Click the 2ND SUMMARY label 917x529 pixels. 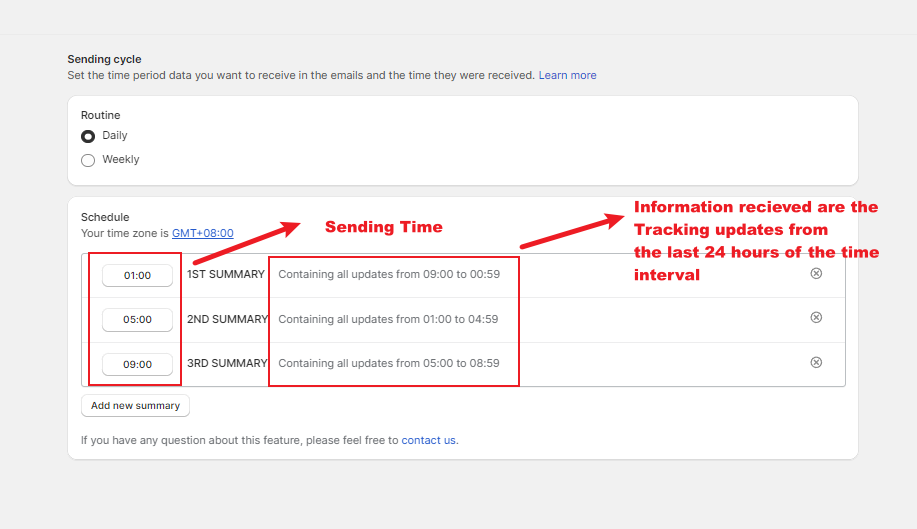[x=227, y=319]
